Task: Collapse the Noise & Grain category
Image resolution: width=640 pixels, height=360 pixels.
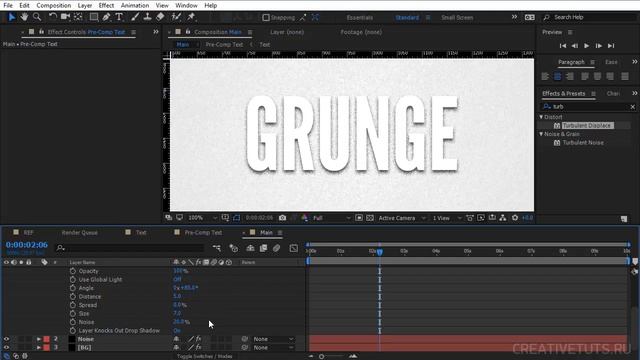Action: point(541,134)
